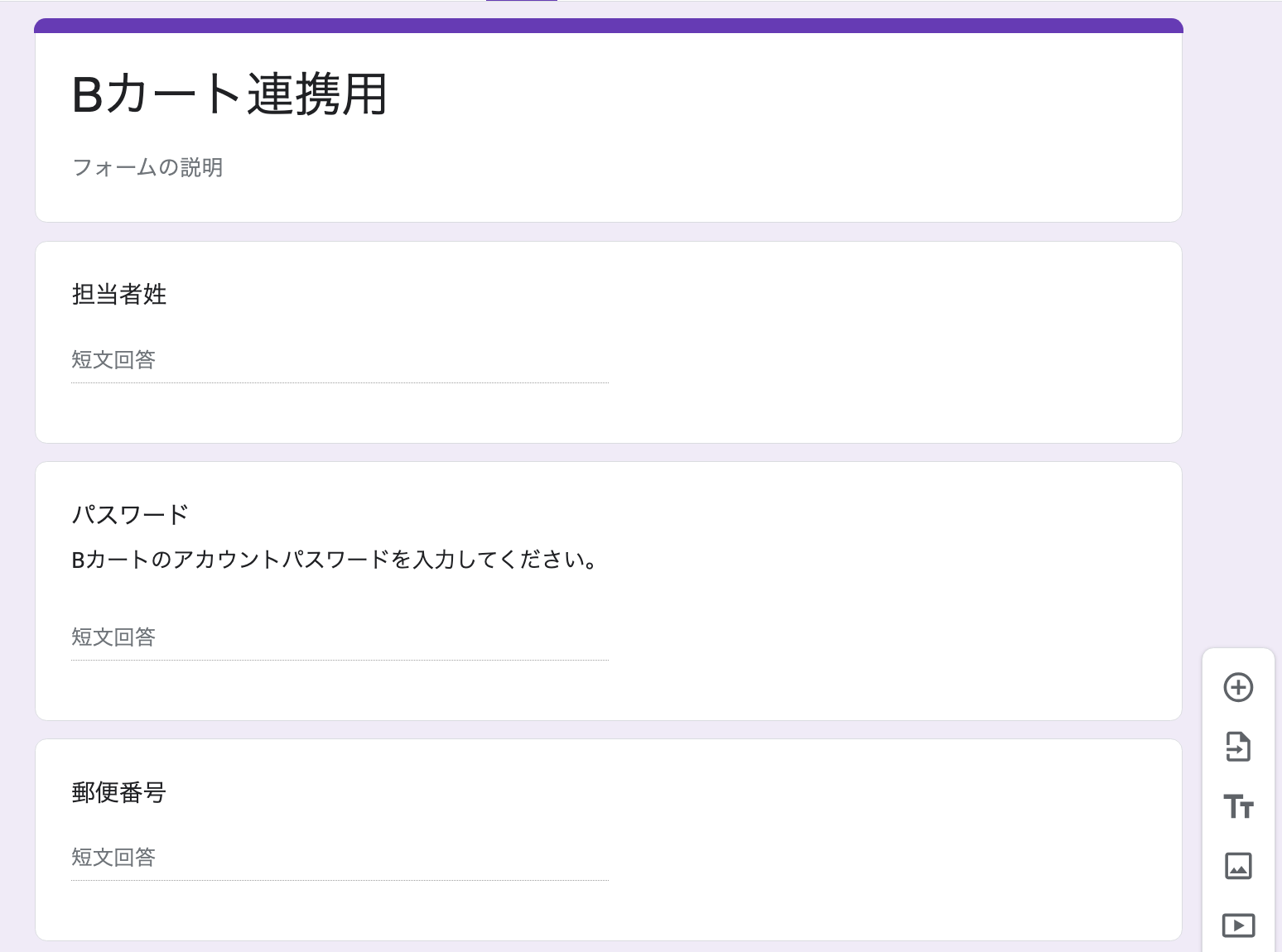The image size is (1282, 952).
Task: Click the フォームの説明 description field
Action: [147, 167]
